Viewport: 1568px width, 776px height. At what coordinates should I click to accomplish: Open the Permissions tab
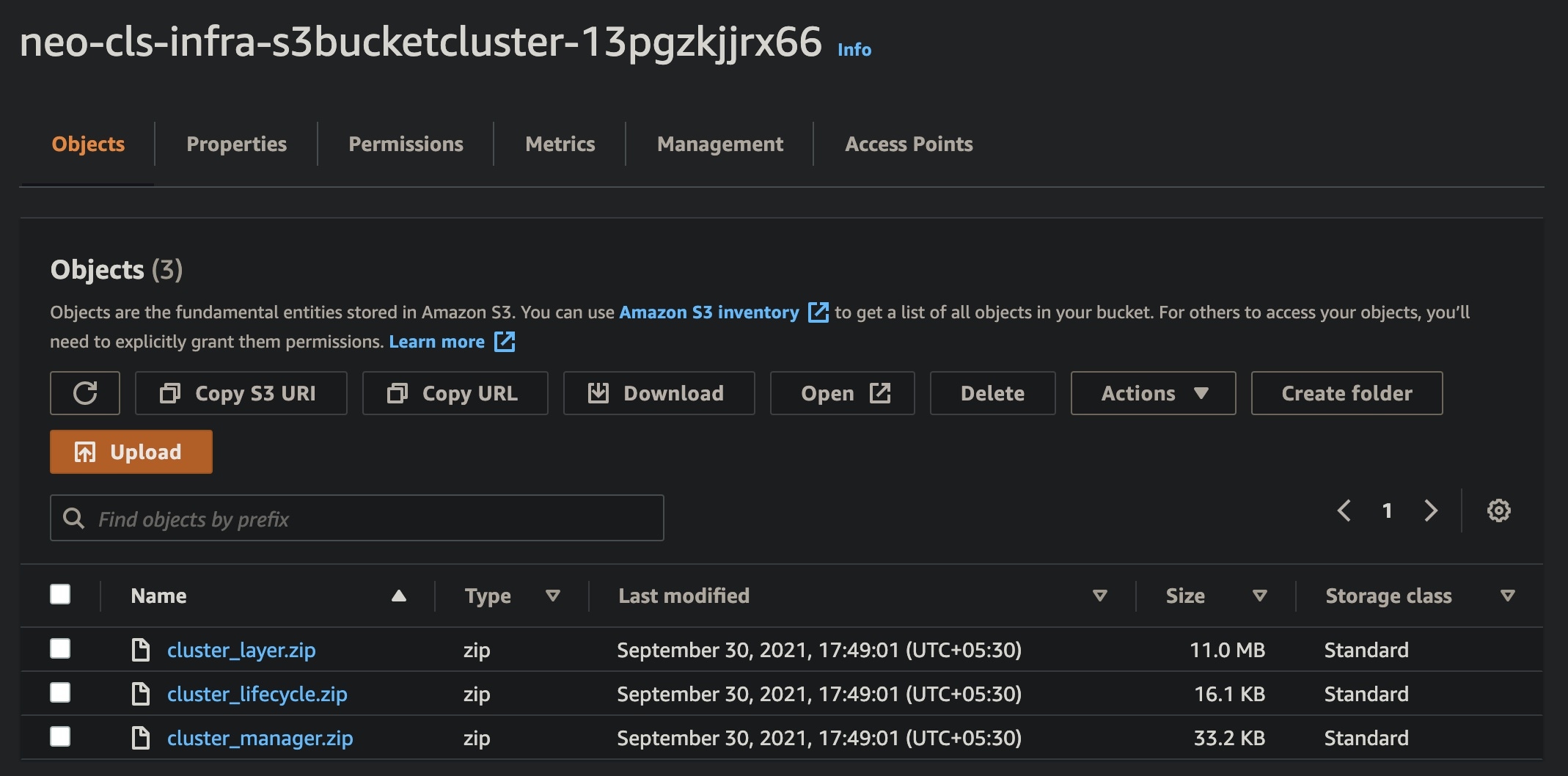tap(406, 144)
